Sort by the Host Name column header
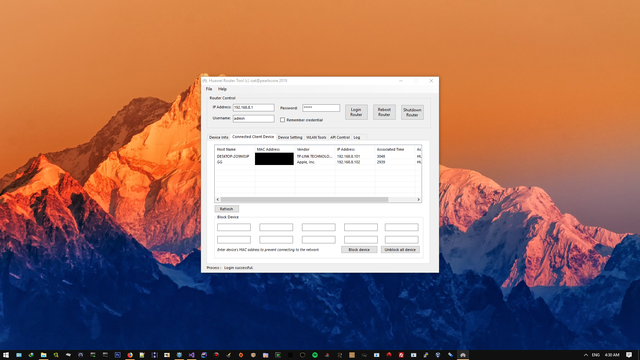Image resolution: width=640 pixels, height=360 pixels. pos(235,149)
